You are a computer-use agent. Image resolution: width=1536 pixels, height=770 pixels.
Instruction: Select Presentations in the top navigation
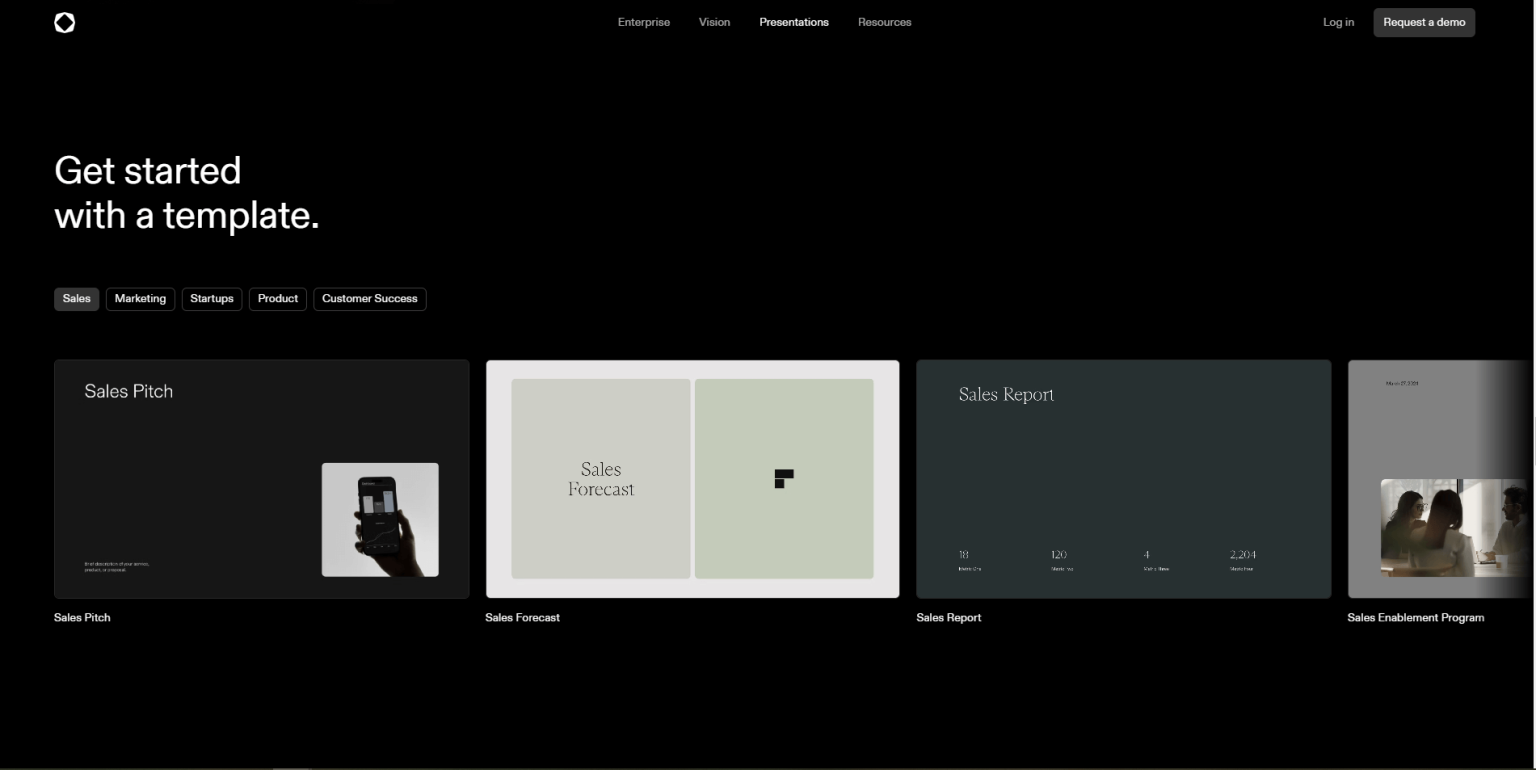point(793,22)
